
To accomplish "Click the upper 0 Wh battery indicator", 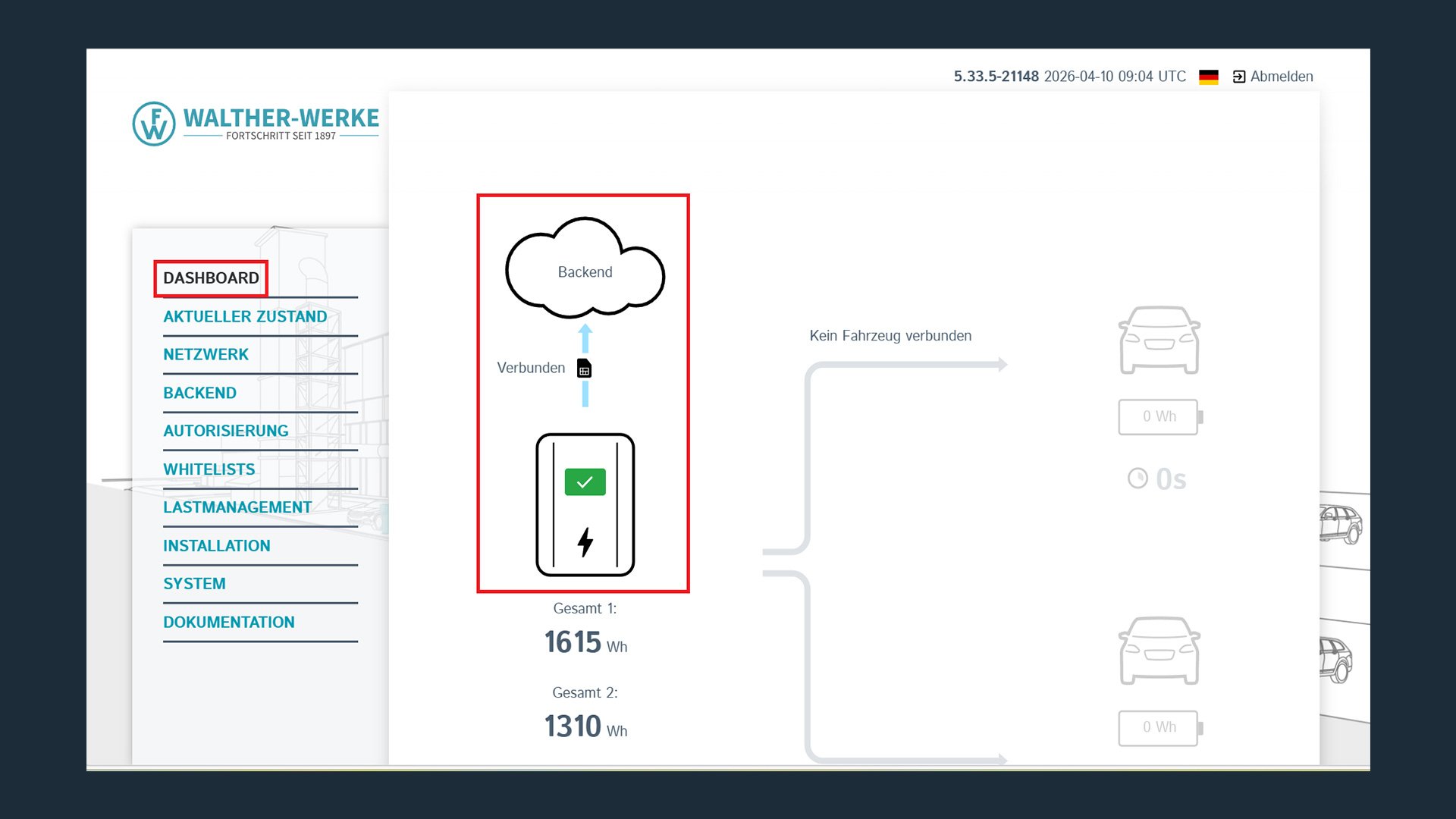I will [1160, 416].
